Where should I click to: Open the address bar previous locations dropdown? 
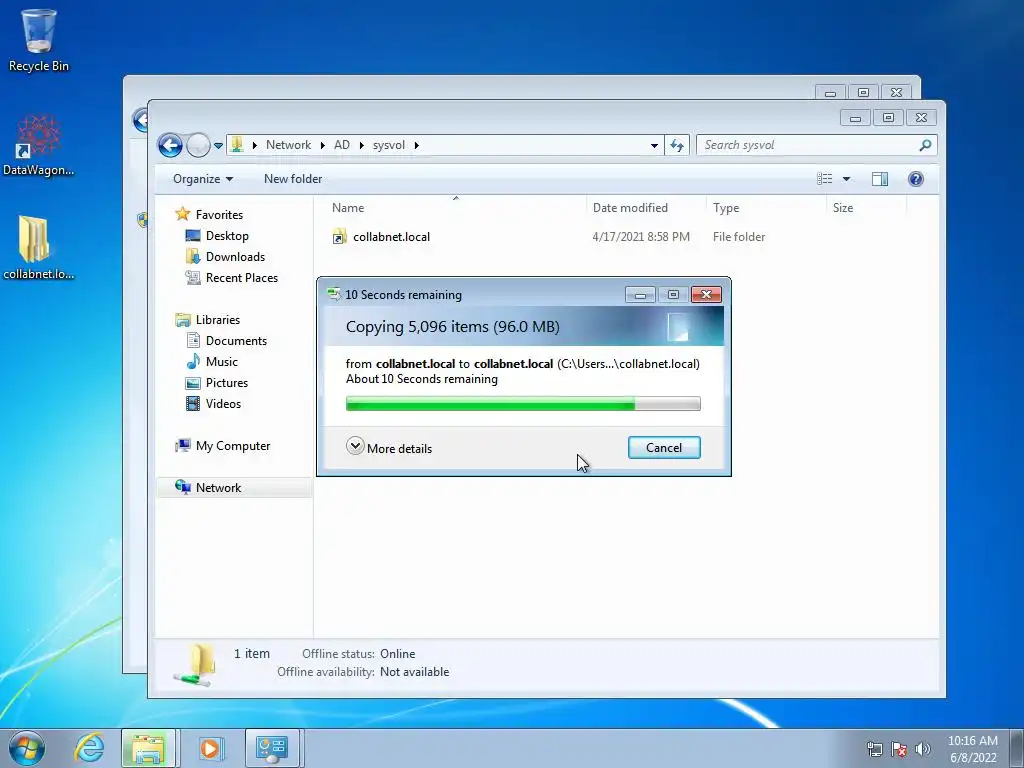(654, 146)
